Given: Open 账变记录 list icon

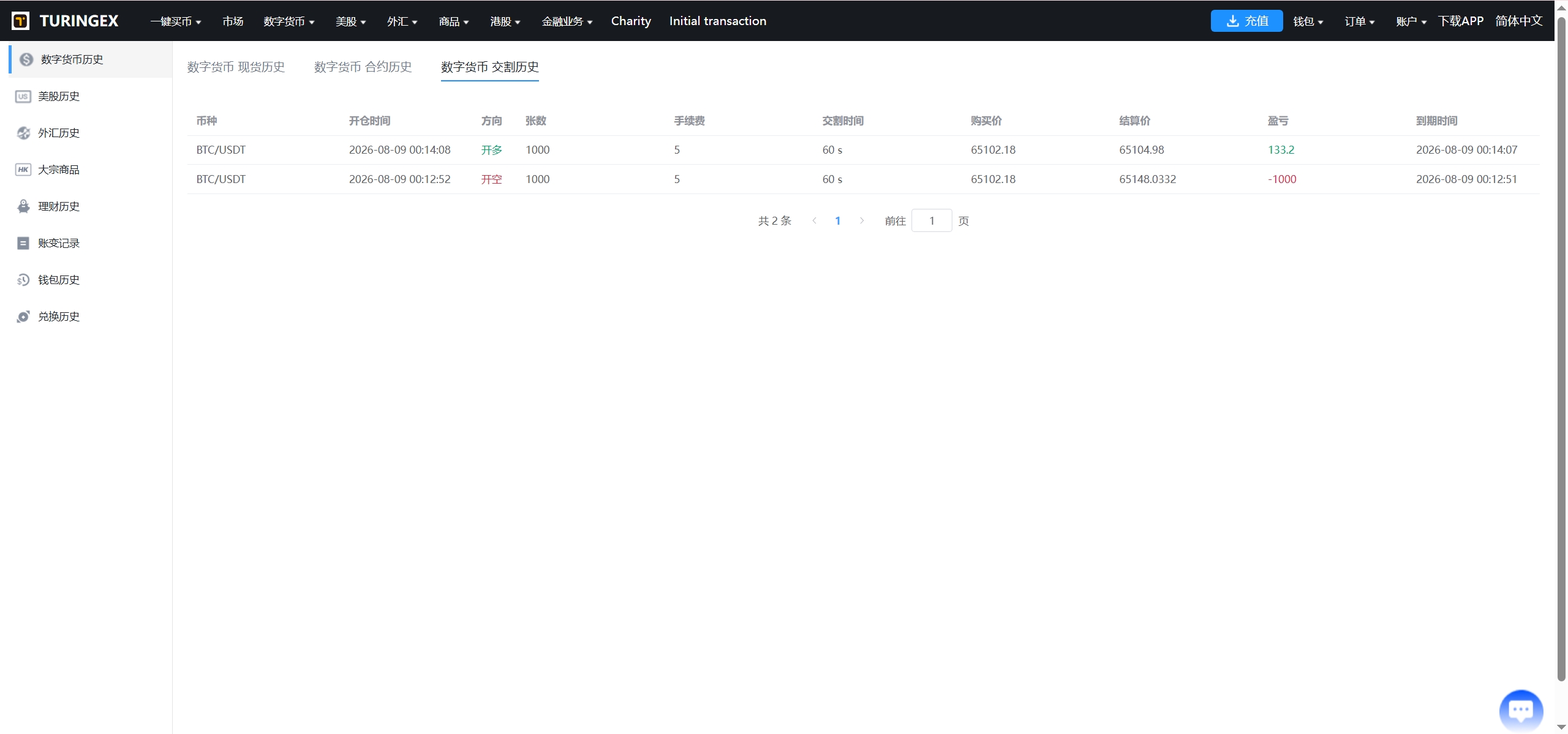Looking at the screenshot, I should pyautogui.click(x=23, y=243).
